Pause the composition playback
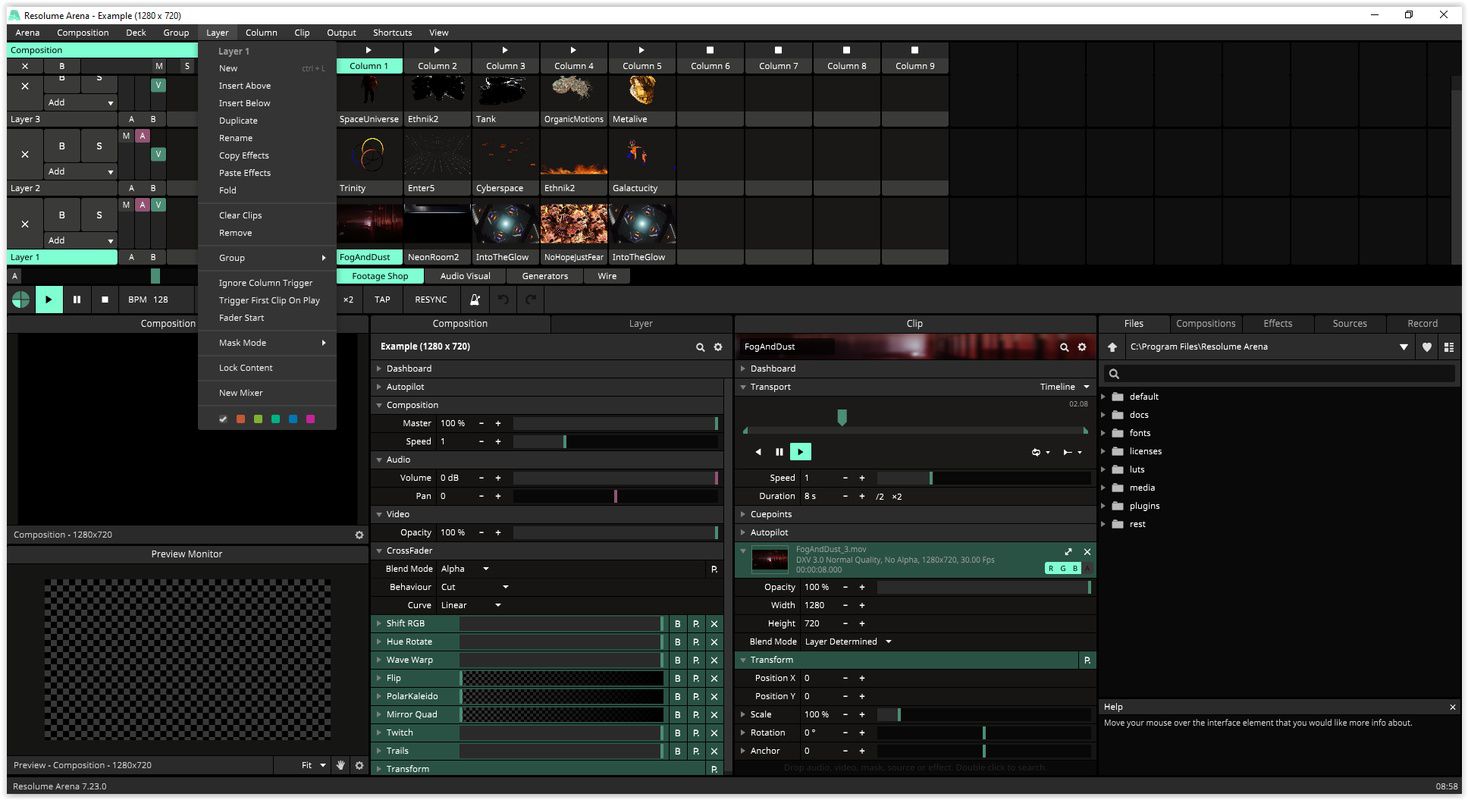Image resolution: width=1468 pixels, height=800 pixels. click(x=76, y=299)
